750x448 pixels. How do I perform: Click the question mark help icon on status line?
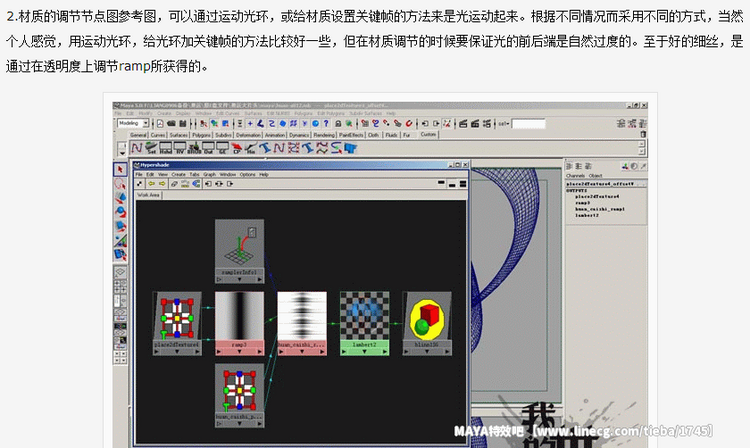(x=326, y=123)
